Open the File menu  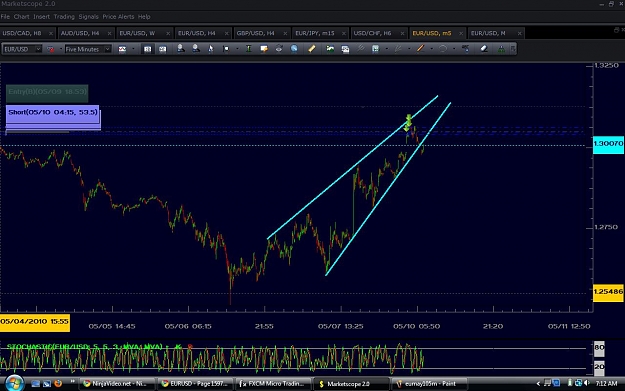(5, 17)
